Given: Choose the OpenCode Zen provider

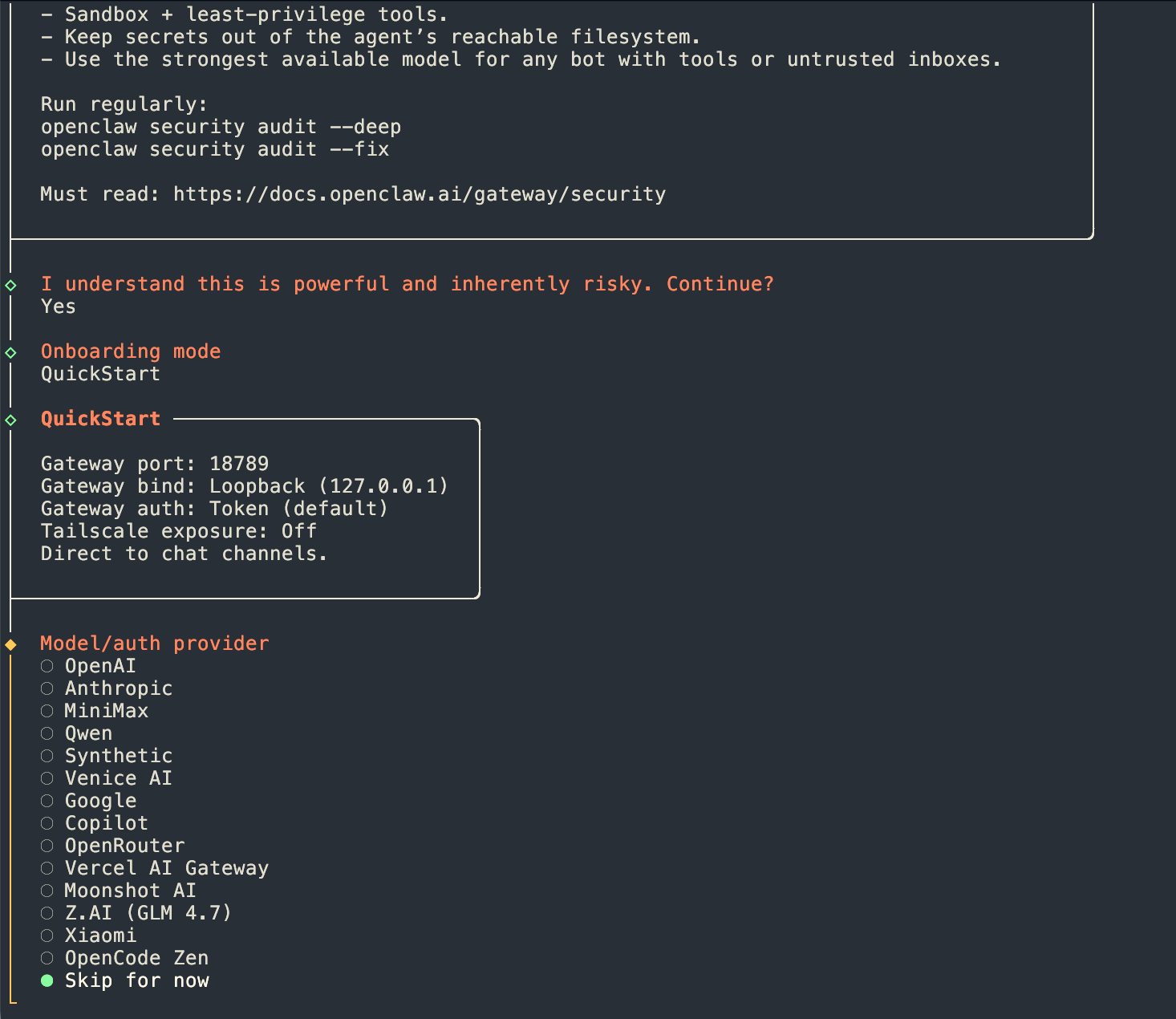Looking at the screenshot, I should pyautogui.click(x=47, y=958).
